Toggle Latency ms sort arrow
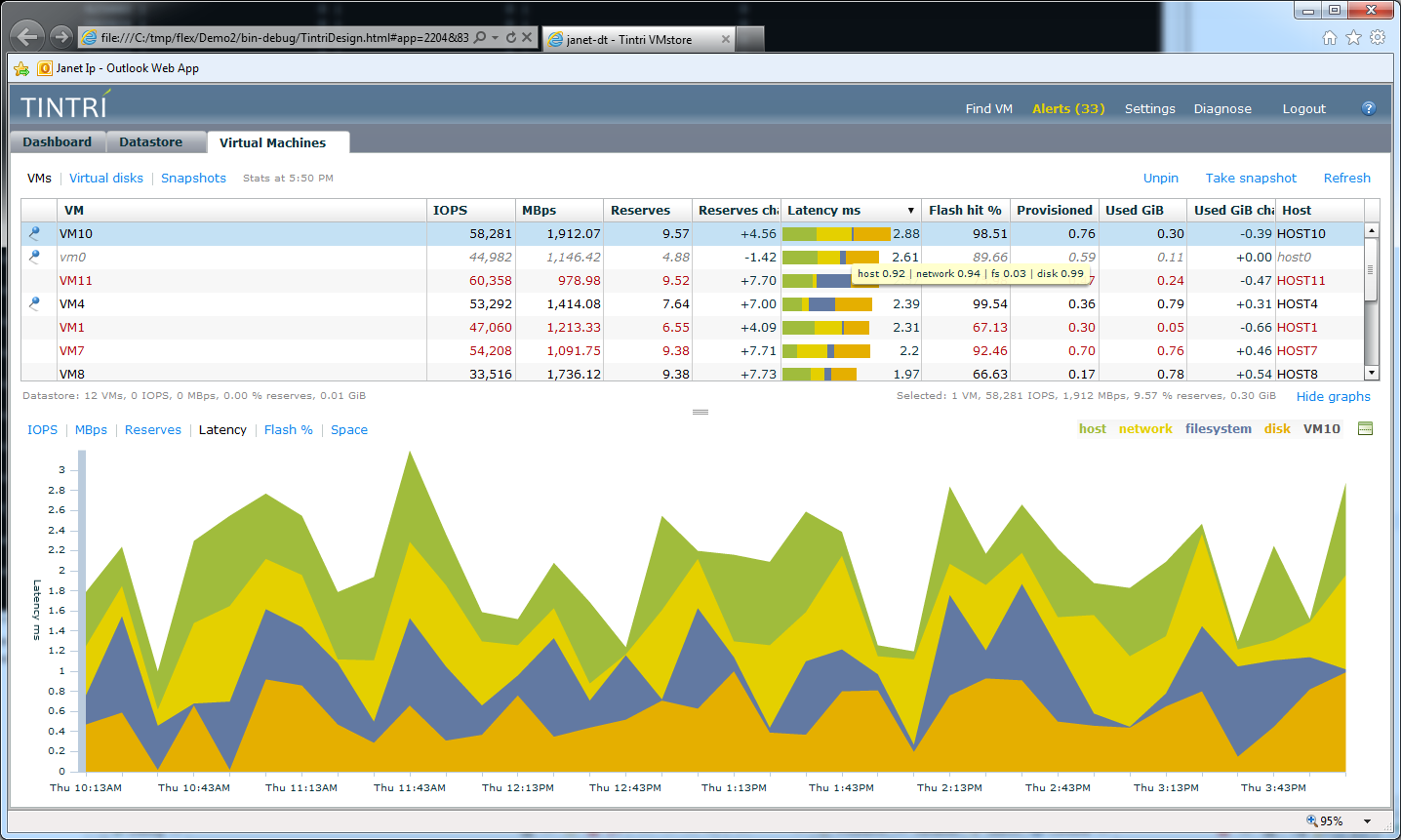This screenshot has width=1401, height=840. coord(911,211)
